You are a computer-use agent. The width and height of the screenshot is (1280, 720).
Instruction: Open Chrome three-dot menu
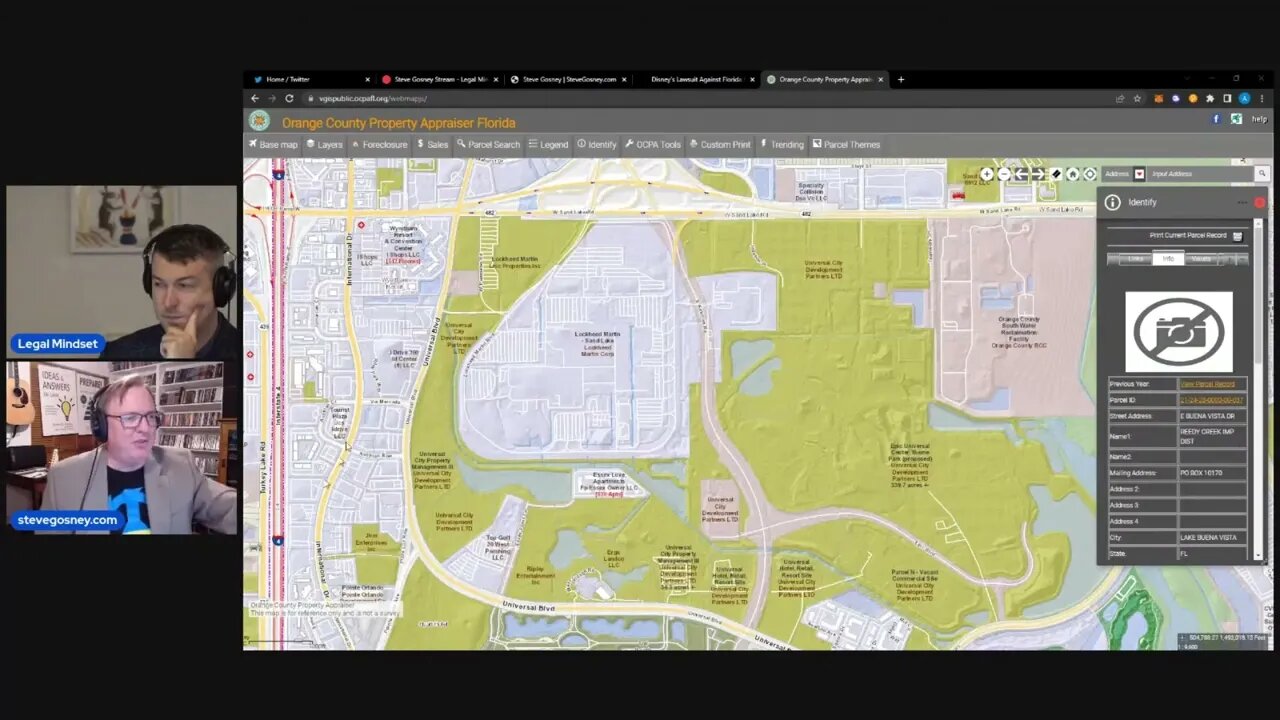1261,99
